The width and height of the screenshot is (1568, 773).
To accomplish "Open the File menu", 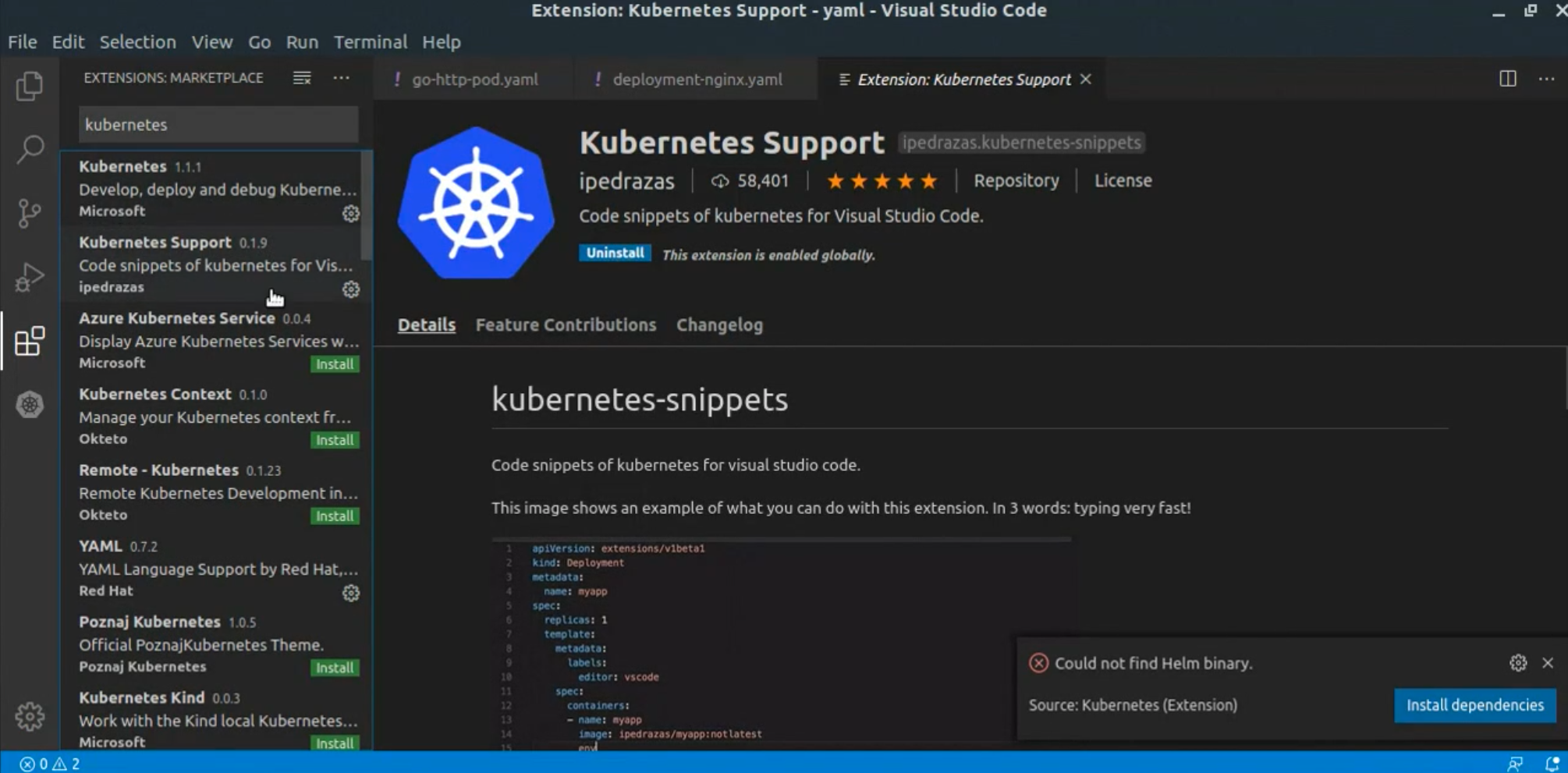I will pyautogui.click(x=23, y=42).
